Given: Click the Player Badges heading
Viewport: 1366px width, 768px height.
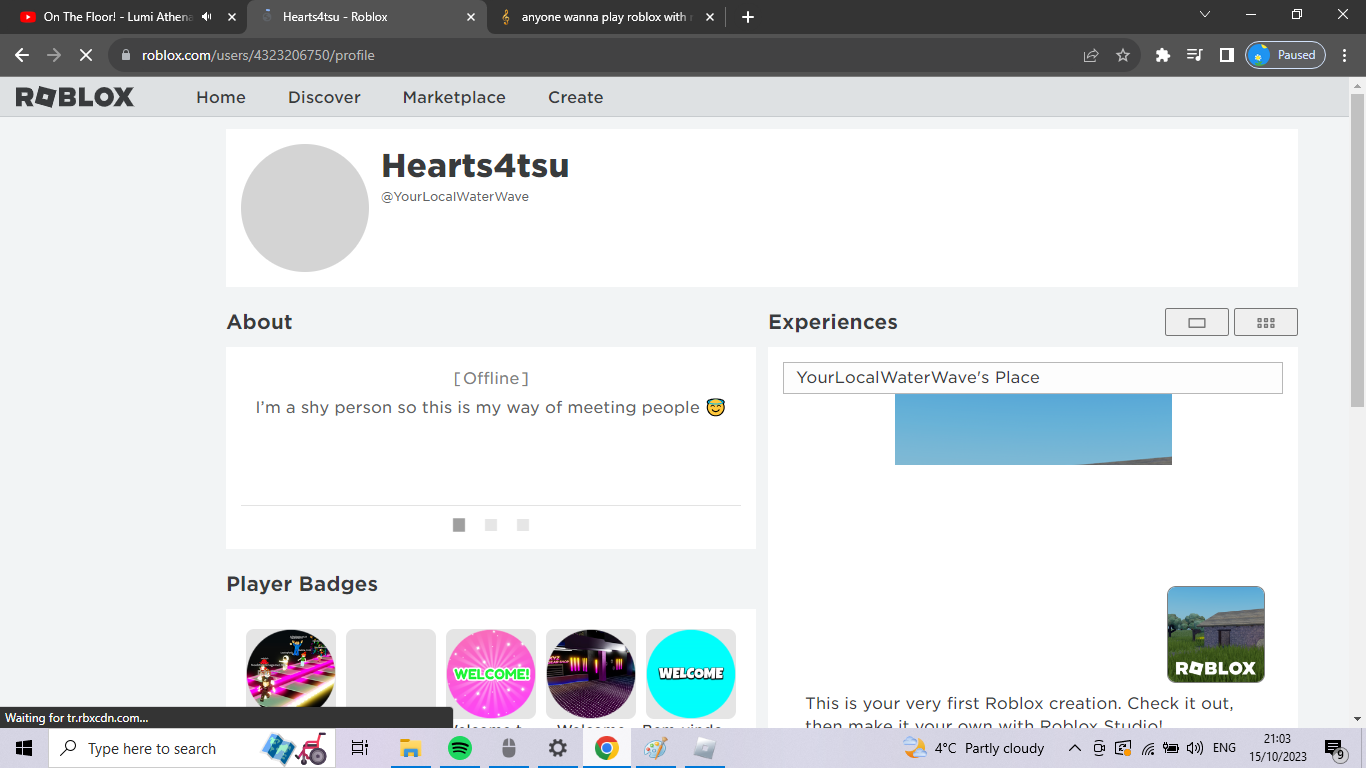Looking at the screenshot, I should 302,585.
